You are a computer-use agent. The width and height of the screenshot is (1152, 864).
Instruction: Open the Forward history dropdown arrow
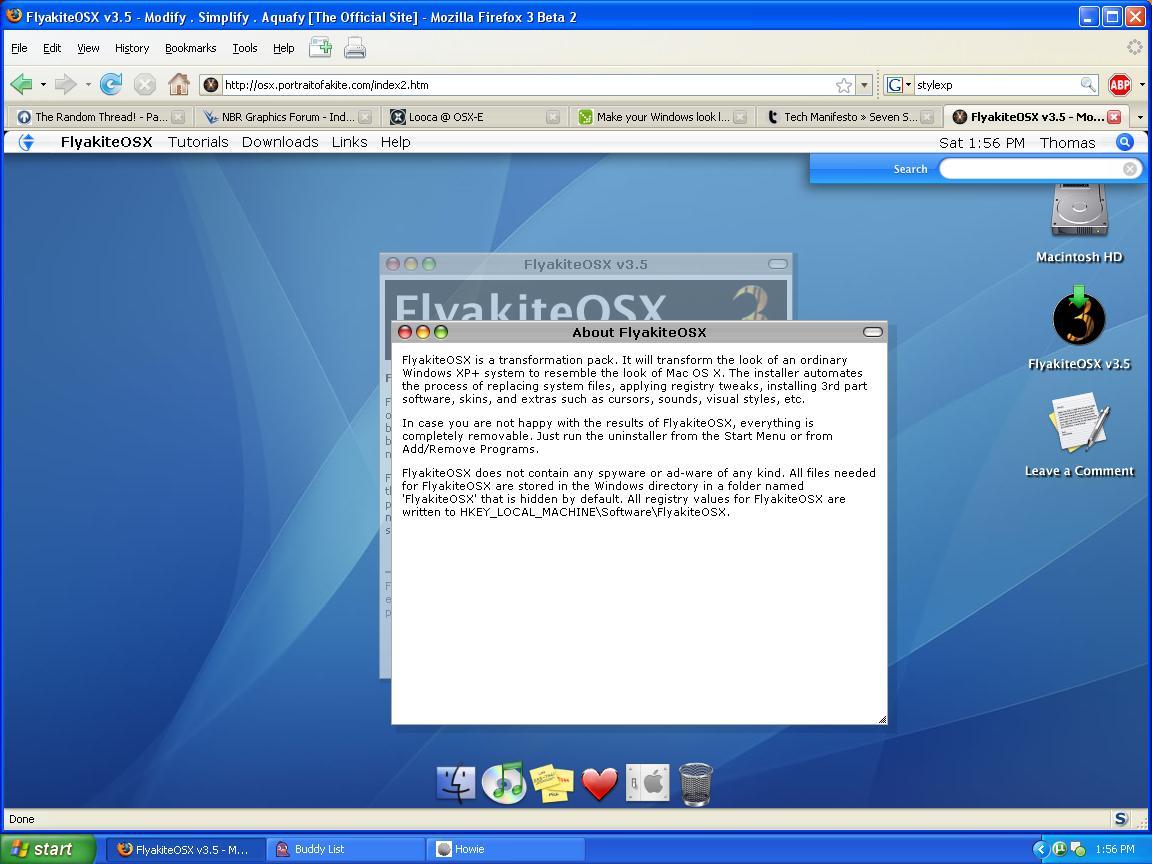88,84
